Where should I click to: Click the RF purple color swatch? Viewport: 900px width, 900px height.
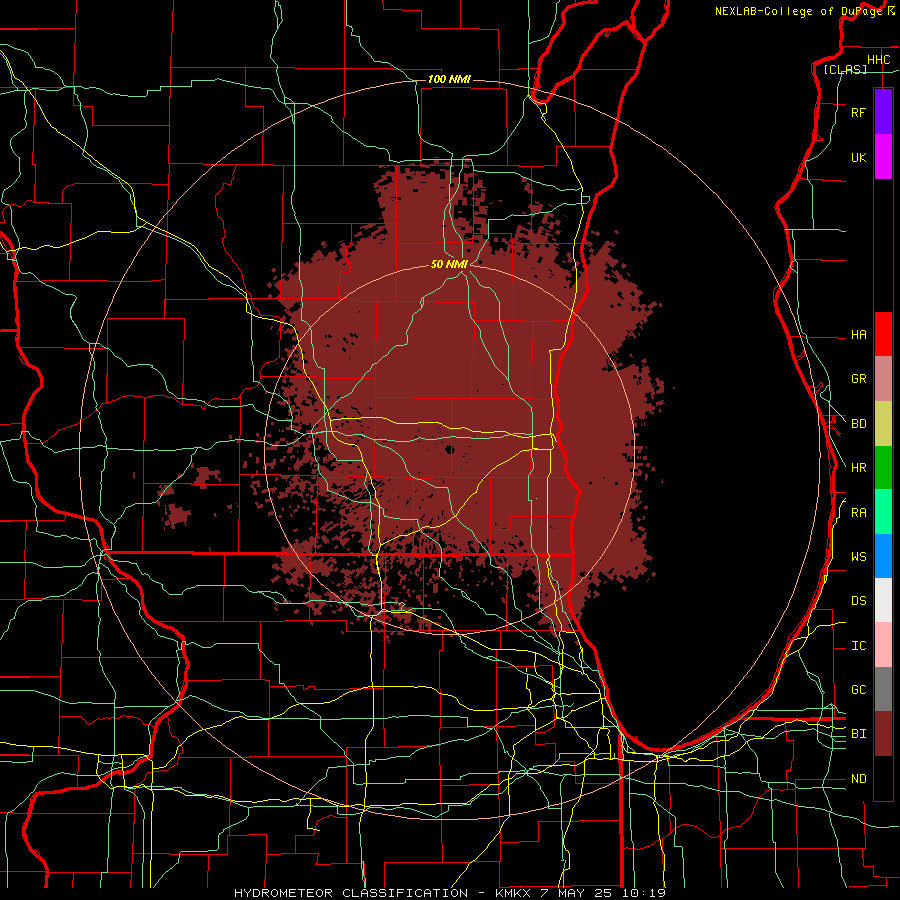click(x=883, y=112)
